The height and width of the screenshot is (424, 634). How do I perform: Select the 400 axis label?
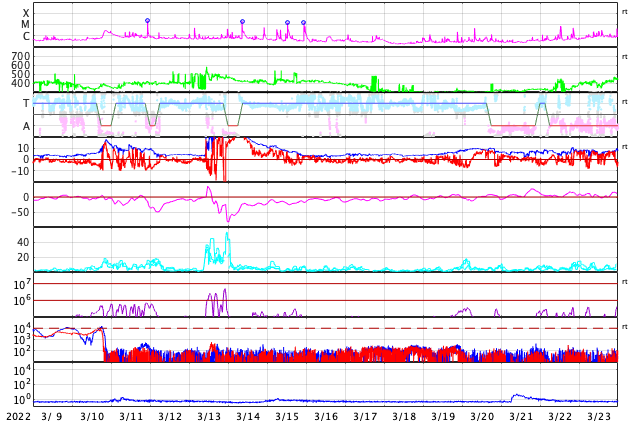click(21, 83)
